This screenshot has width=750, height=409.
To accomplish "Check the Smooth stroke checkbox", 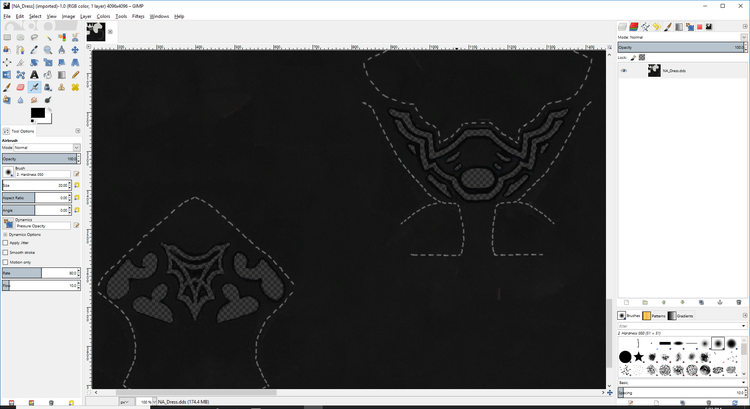I will tap(5, 253).
